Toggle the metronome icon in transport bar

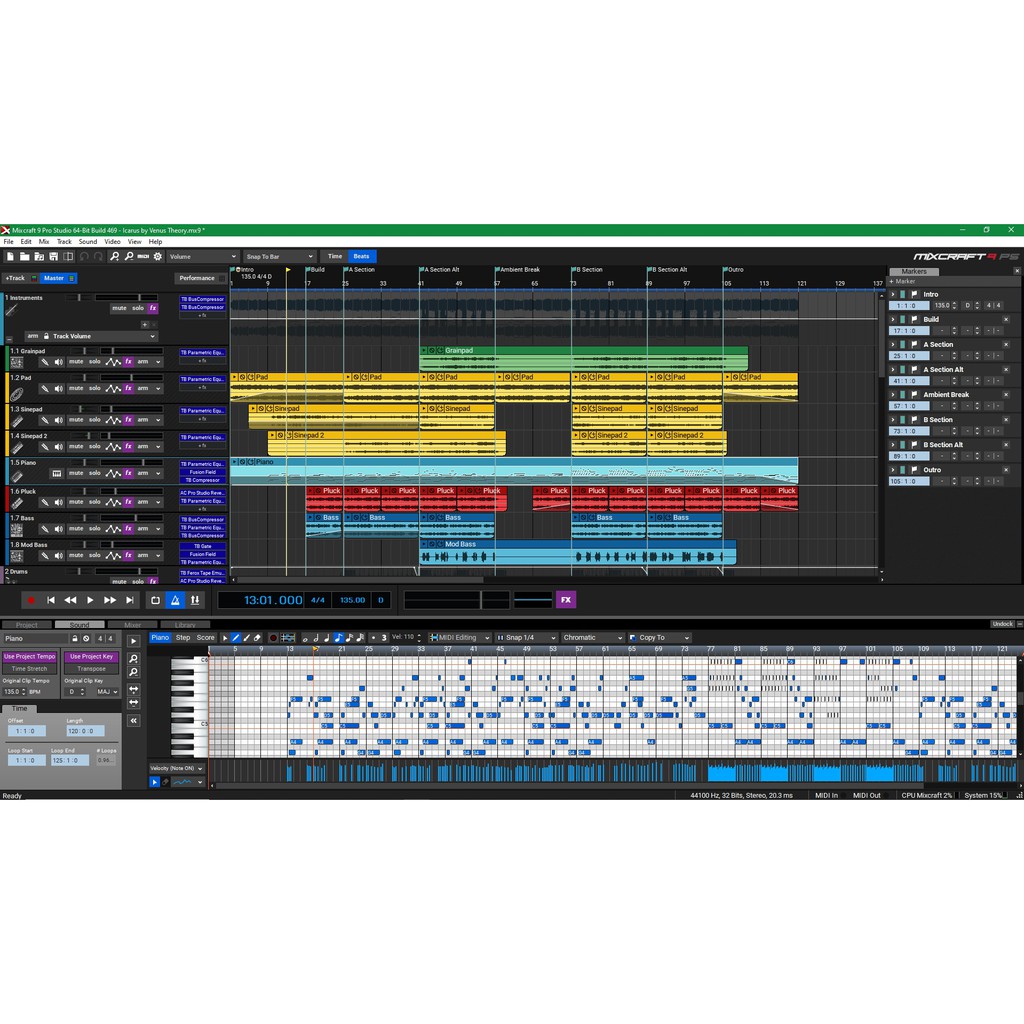tap(175, 600)
